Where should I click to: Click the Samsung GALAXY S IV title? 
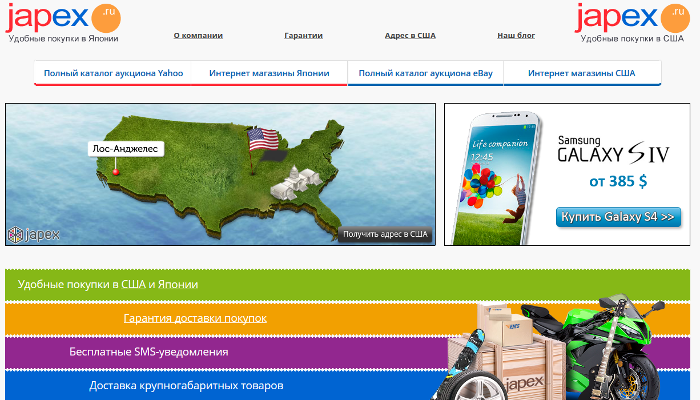[613, 150]
